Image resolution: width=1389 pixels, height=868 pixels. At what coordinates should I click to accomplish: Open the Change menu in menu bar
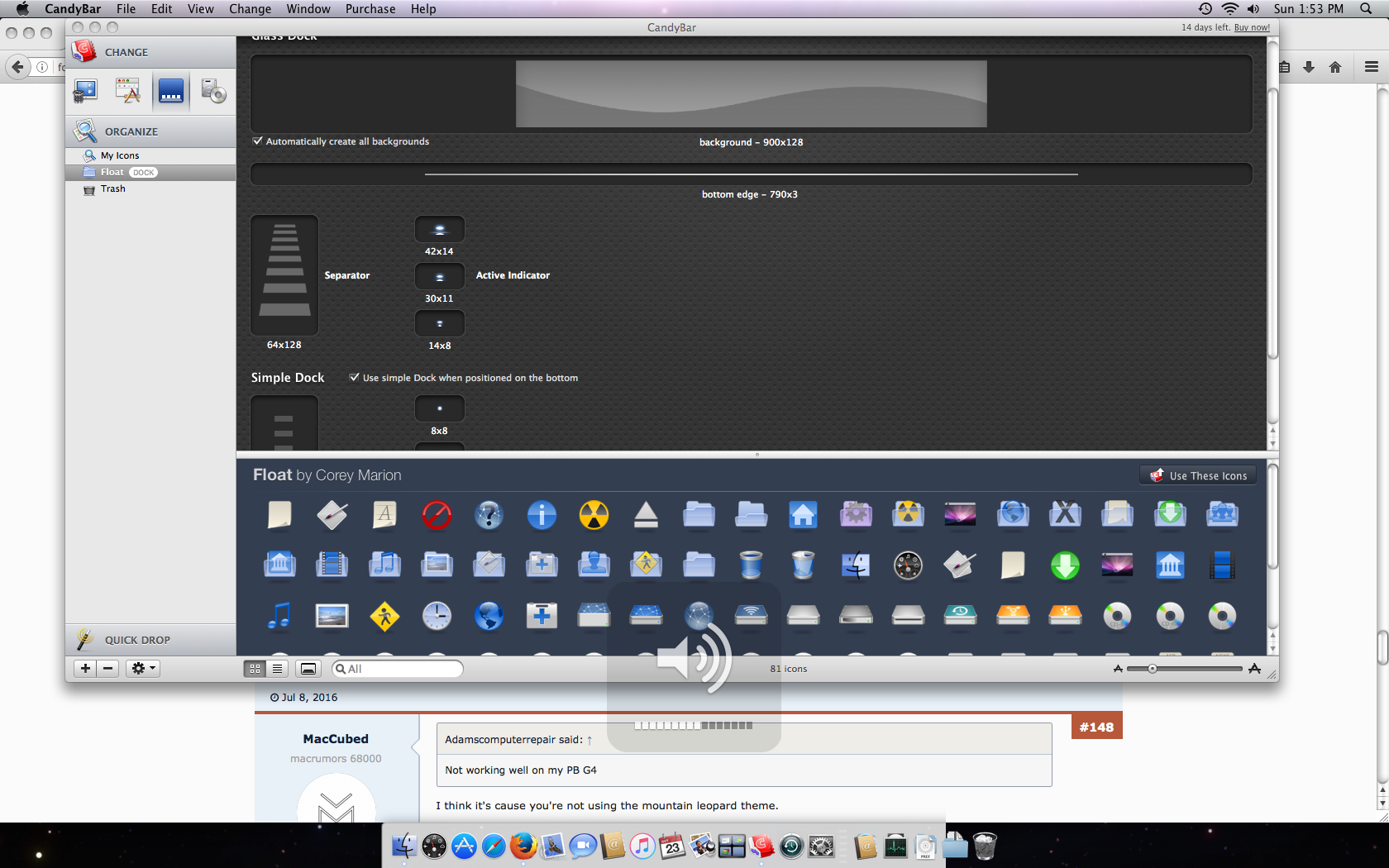[250, 9]
